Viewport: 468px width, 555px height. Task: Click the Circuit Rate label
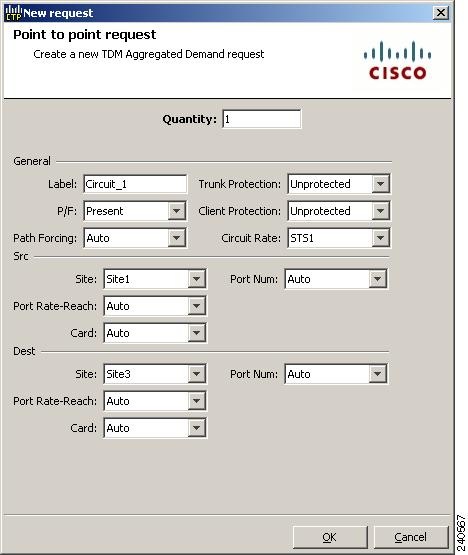pyautogui.click(x=251, y=238)
